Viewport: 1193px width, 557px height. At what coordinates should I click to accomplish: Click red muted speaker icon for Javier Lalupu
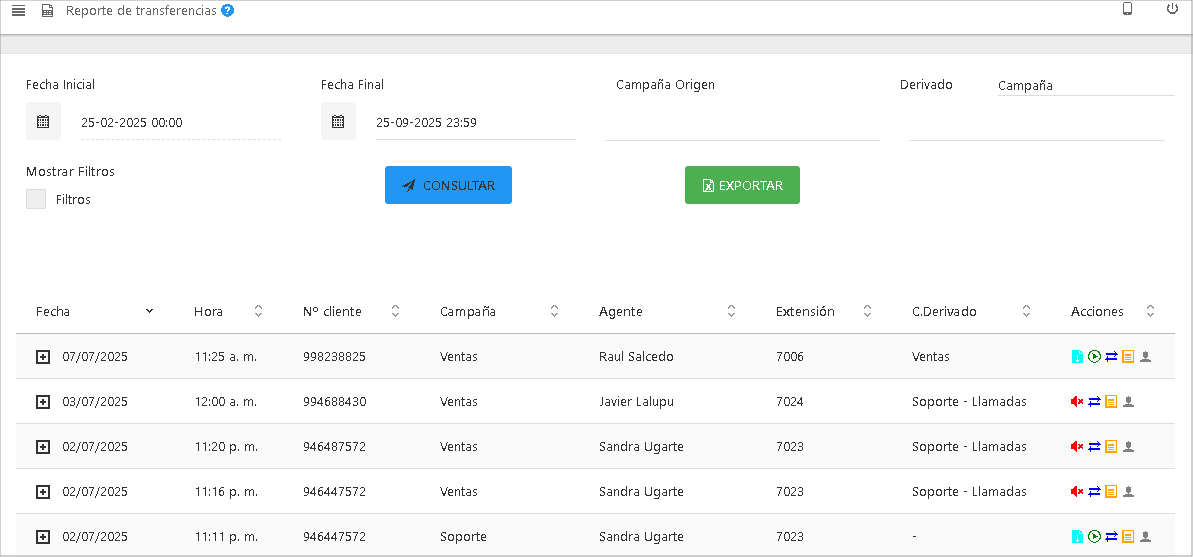point(1077,402)
